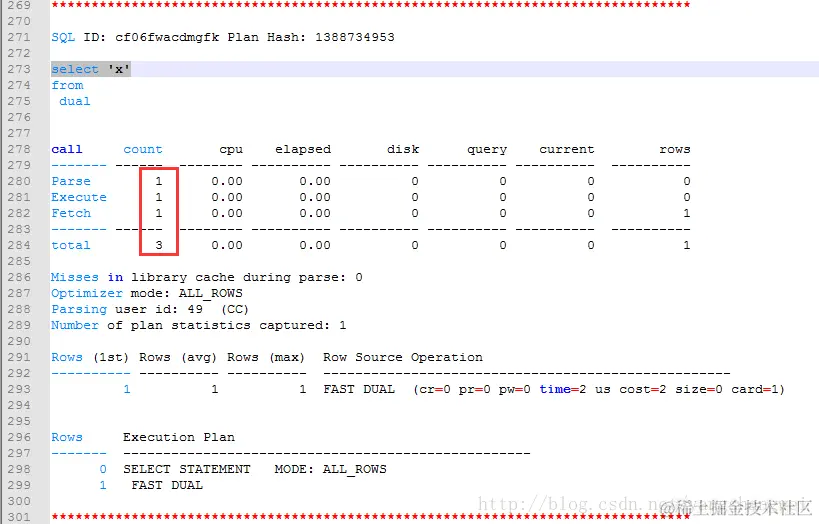Click the Rows (1st) header
This screenshot has width=819, height=524.
click(90, 357)
